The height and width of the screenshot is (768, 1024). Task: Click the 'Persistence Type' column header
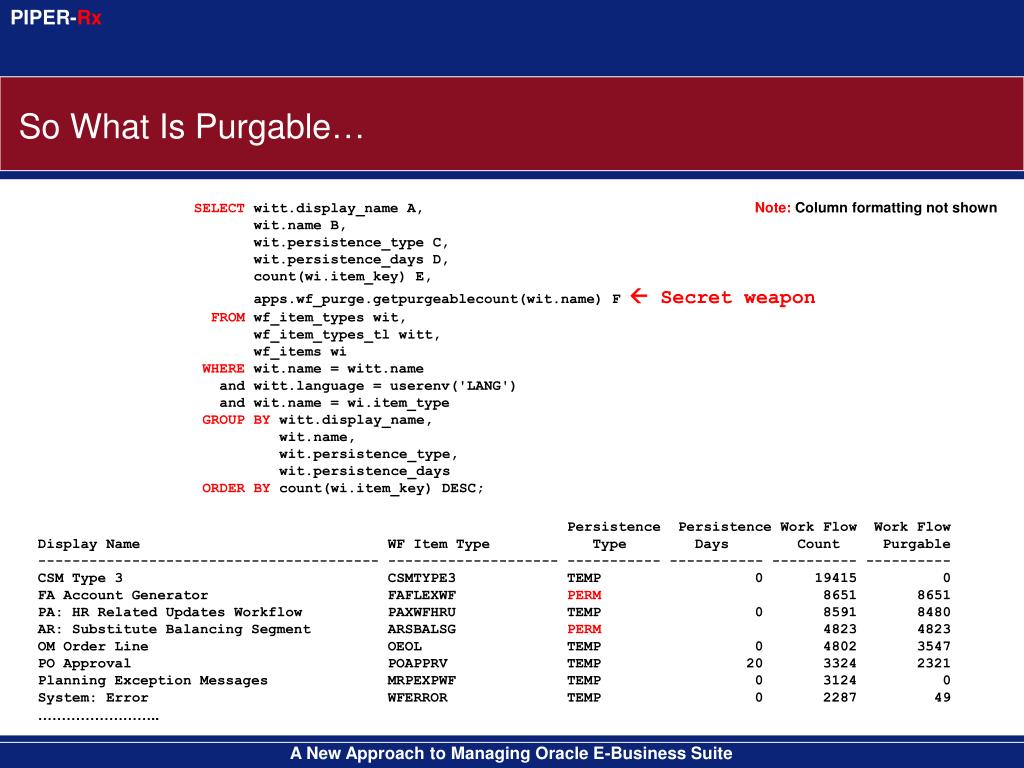tap(614, 536)
